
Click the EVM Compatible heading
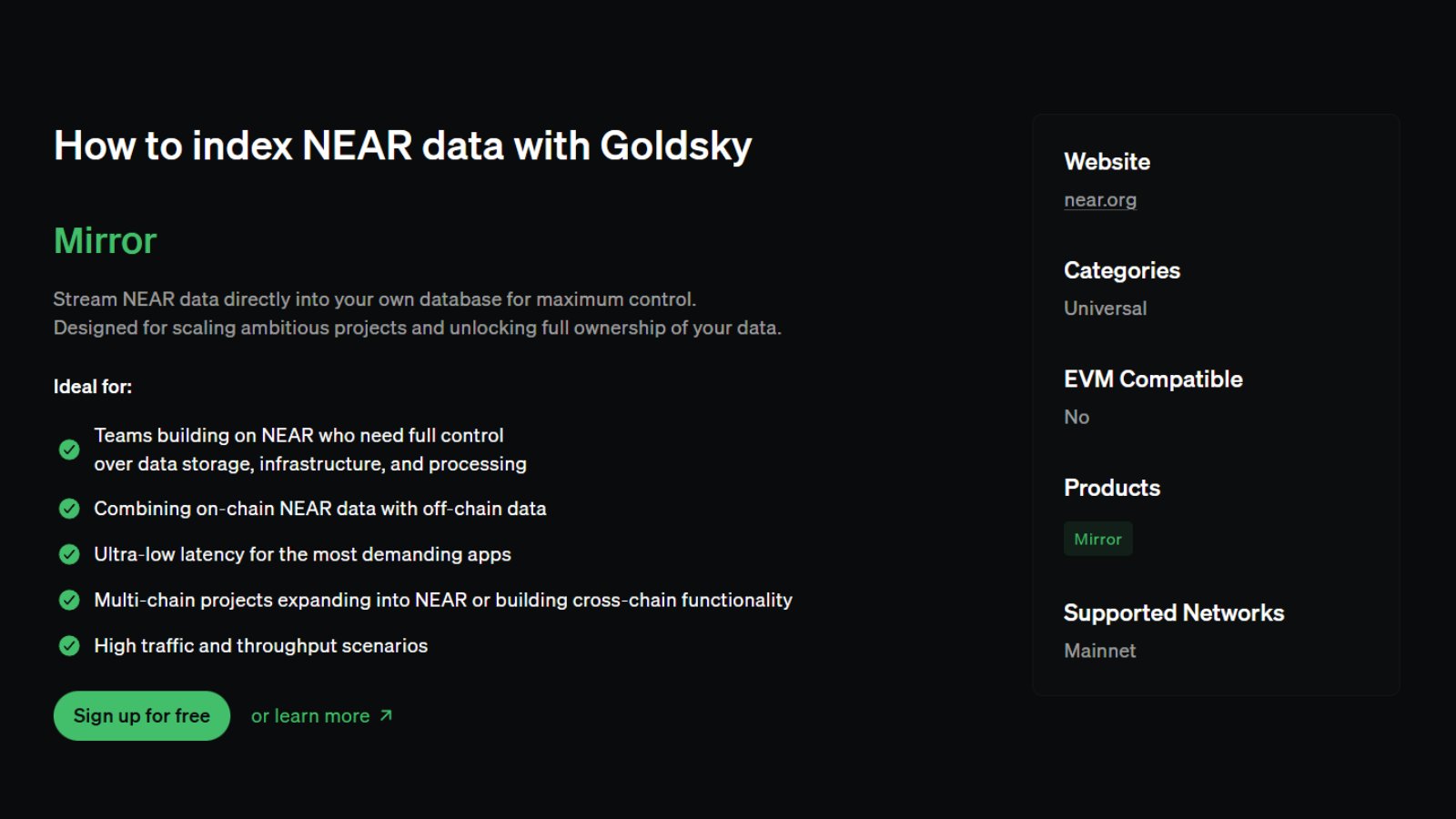pyautogui.click(x=1153, y=379)
